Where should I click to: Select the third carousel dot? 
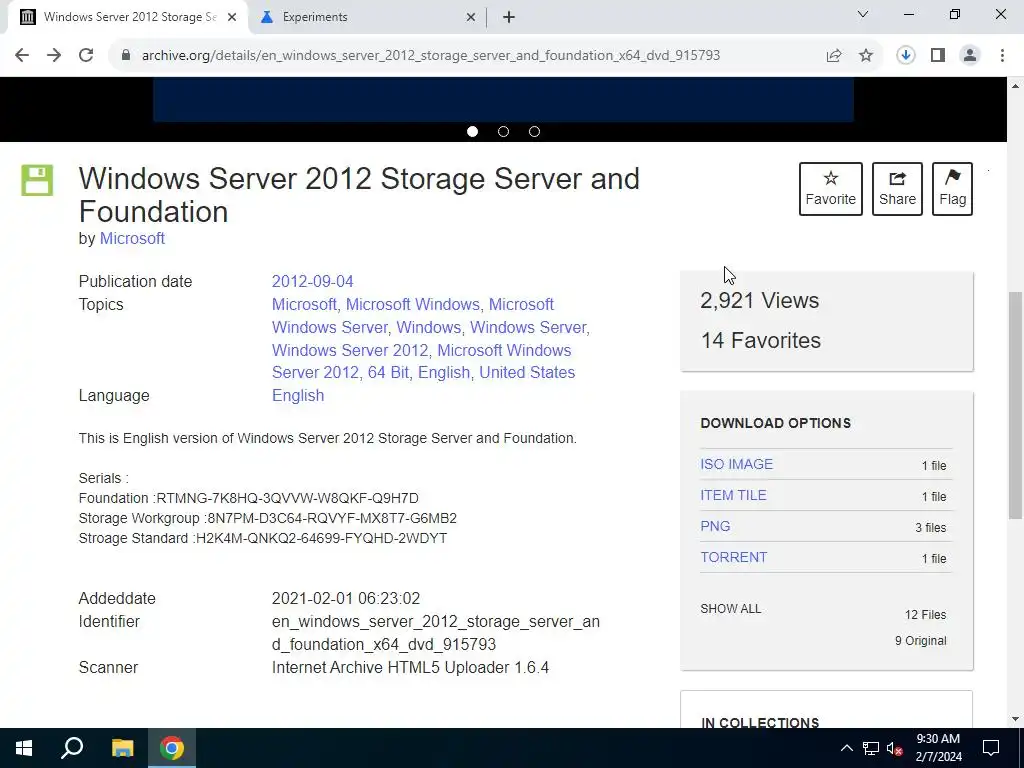point(534,132)
